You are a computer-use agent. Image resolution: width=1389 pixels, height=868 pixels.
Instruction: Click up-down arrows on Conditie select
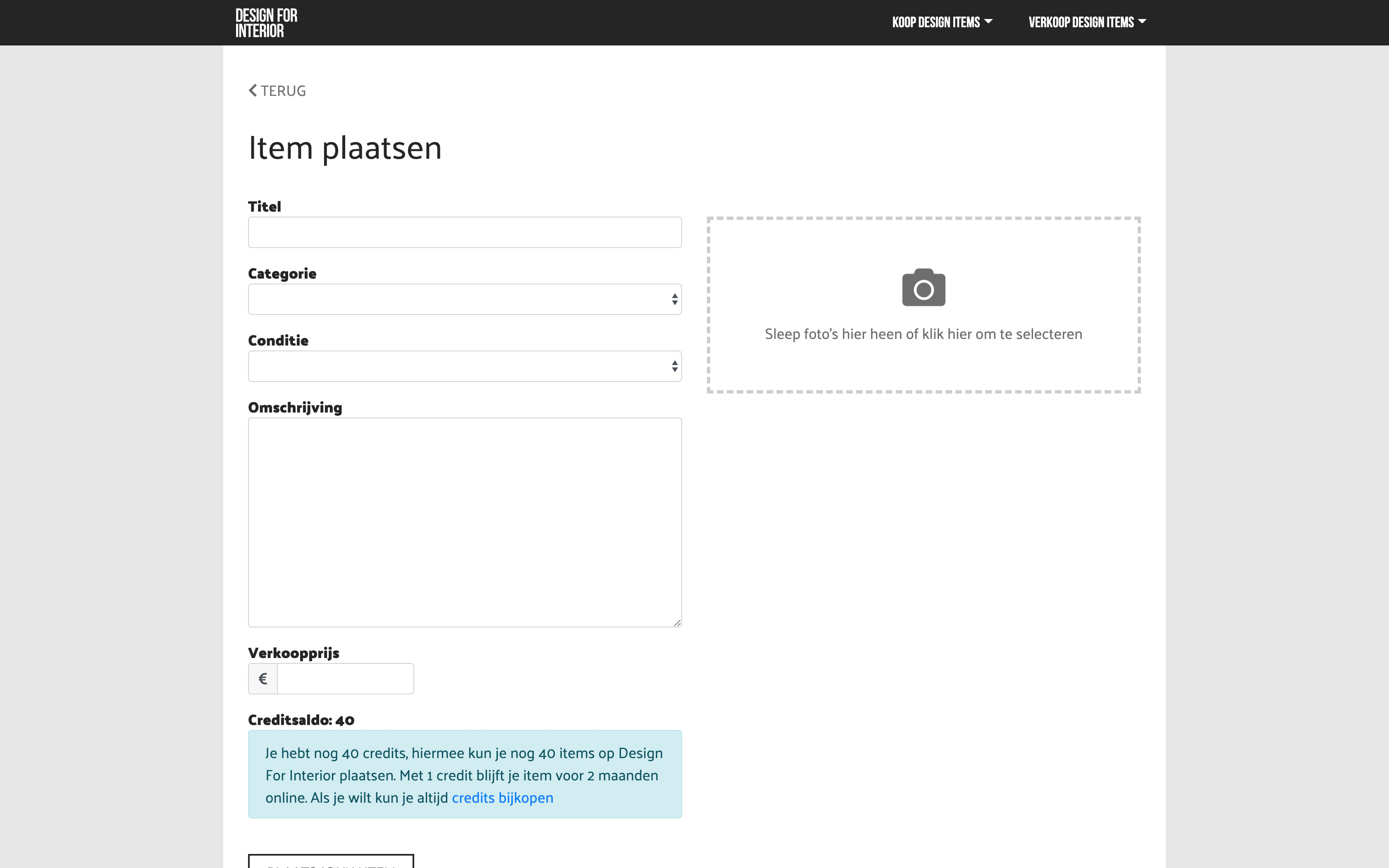point(674,366)
